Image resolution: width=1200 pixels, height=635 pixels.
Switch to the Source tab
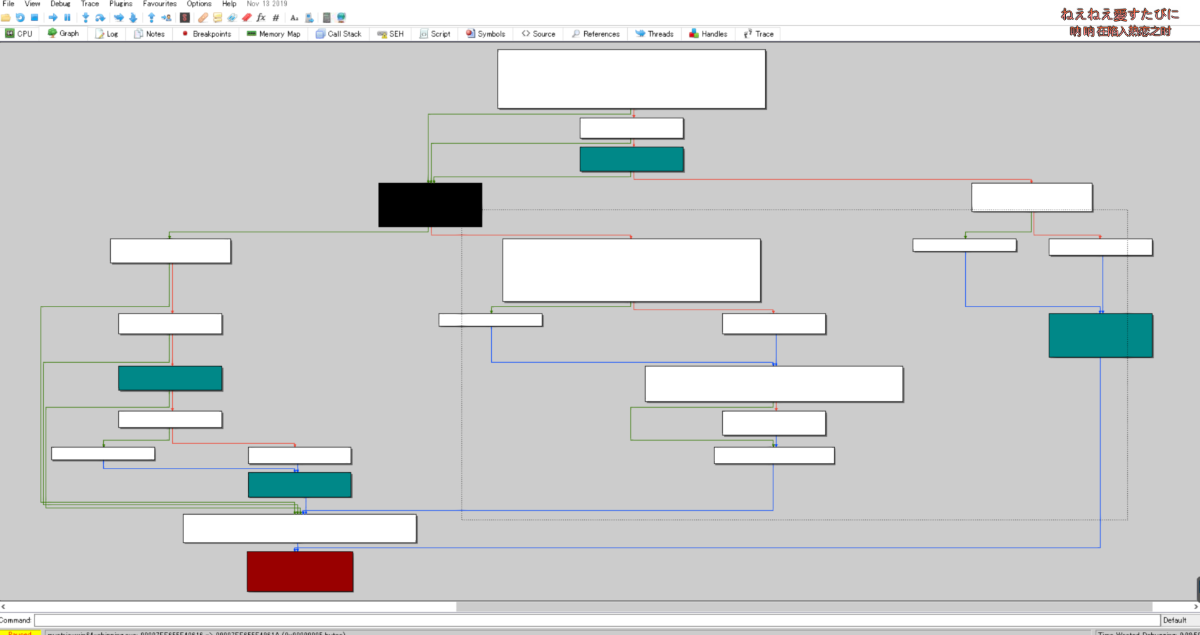538,34
